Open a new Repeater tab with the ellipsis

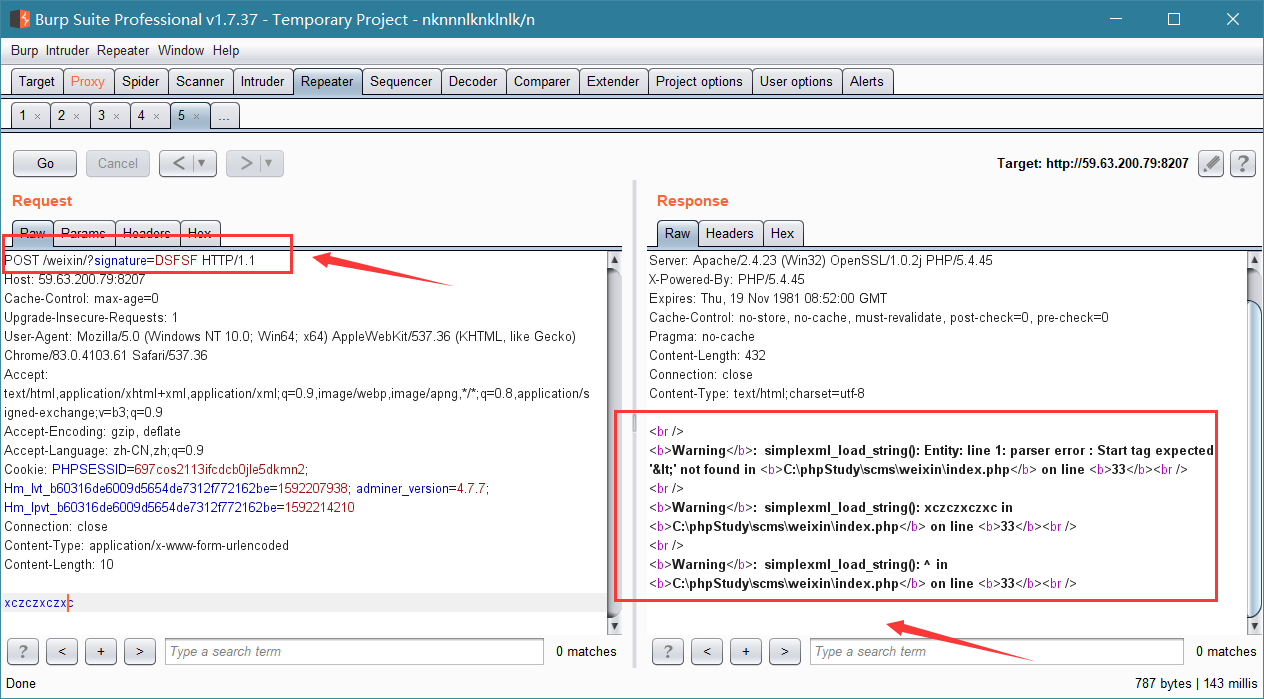(x=224, y=116)
